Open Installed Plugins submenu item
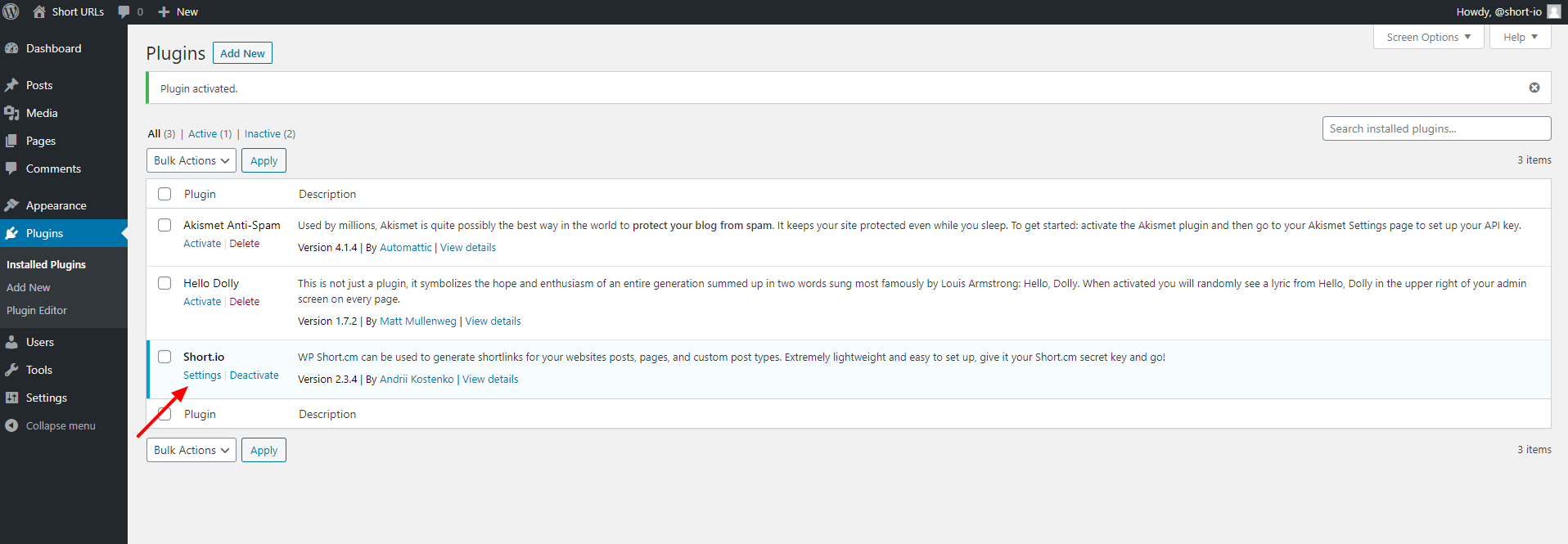Viewport: 1568px width, 544px height. (46, 264)
